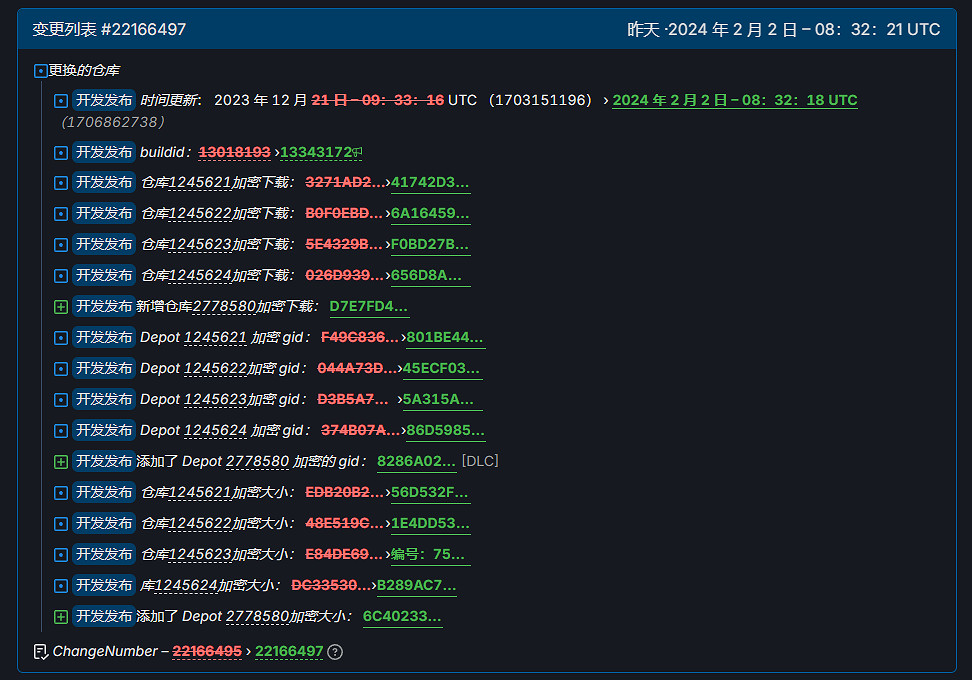Click the document icon before ChangeNumber
Viewport: 972px width, 680px height.
tap(40, 652)
